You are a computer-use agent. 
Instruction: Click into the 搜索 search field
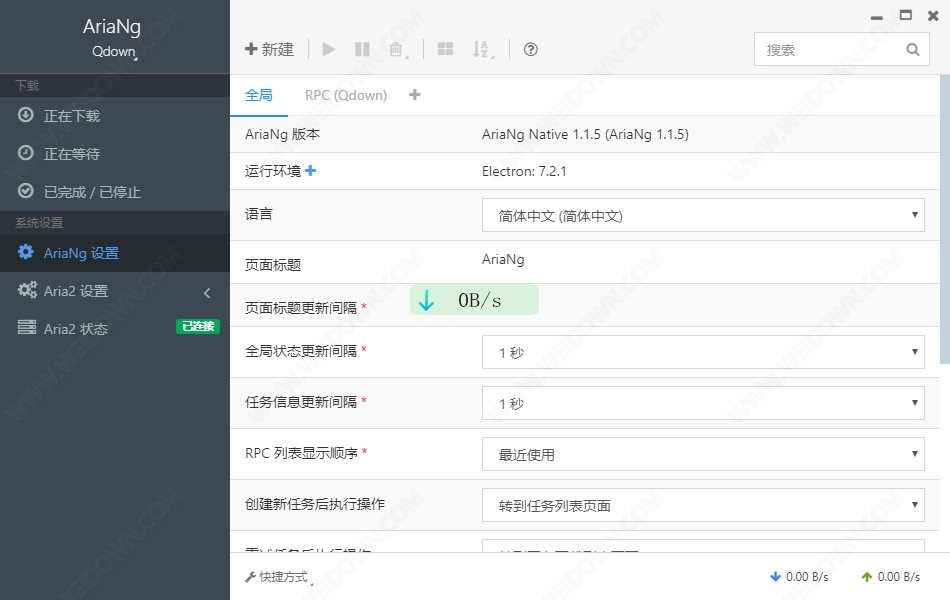(x=828, y=49)
